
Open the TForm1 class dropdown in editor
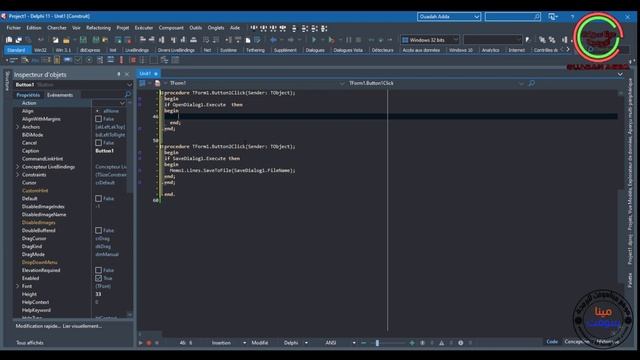(342, 83)
